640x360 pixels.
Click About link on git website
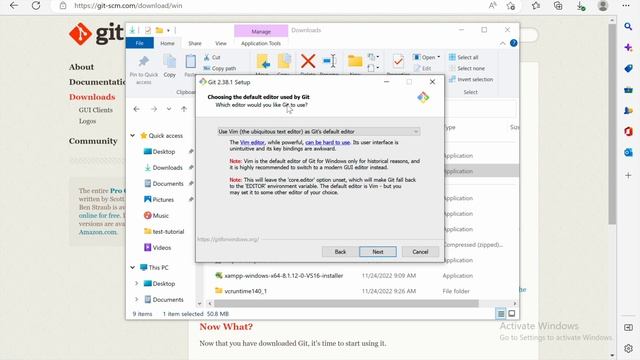81,67
